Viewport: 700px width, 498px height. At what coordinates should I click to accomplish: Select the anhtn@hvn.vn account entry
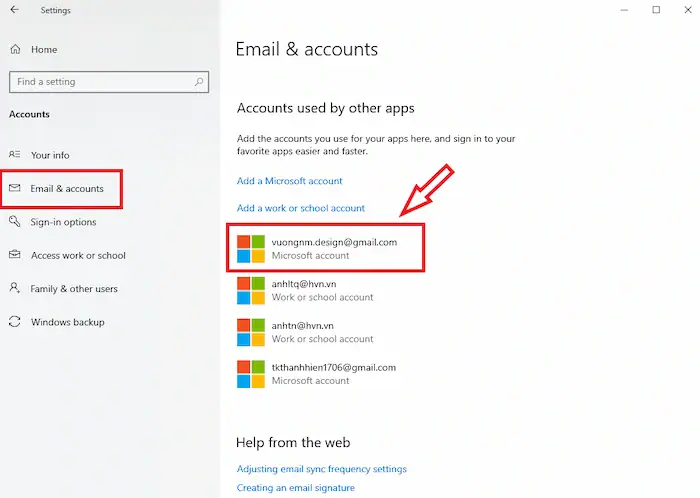[305, 332]
